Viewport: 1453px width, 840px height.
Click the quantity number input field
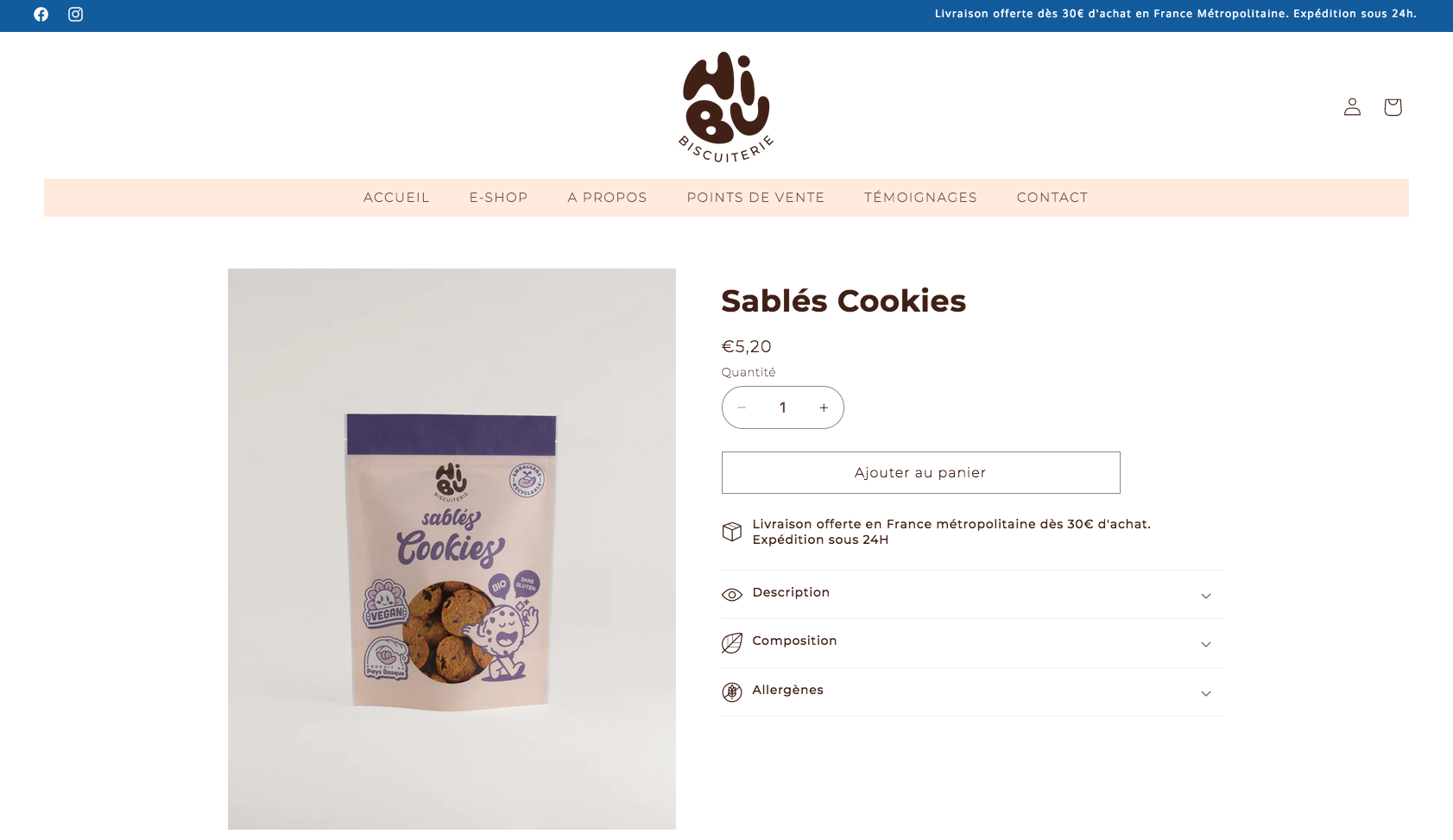pos(783,407)
